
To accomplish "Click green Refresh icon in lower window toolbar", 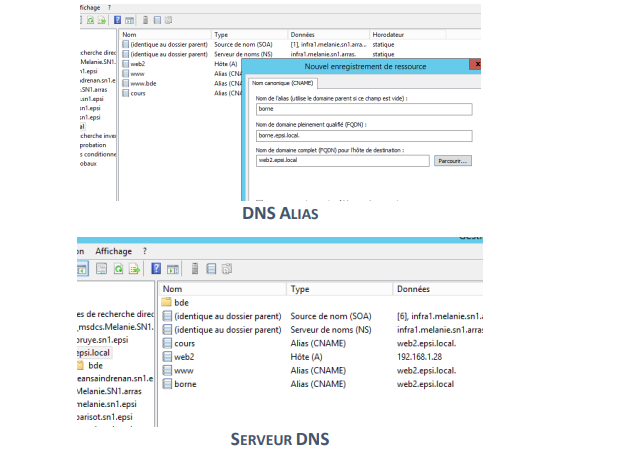I will (118, 269).
